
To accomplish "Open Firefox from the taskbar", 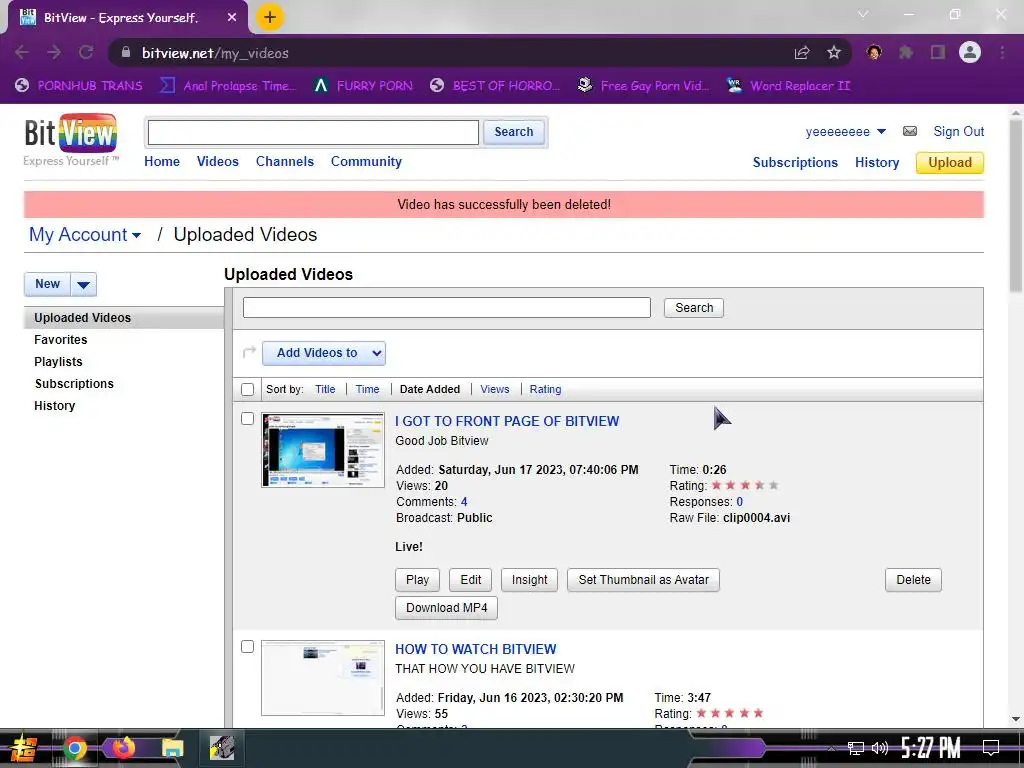I will [x=123, y=748].
